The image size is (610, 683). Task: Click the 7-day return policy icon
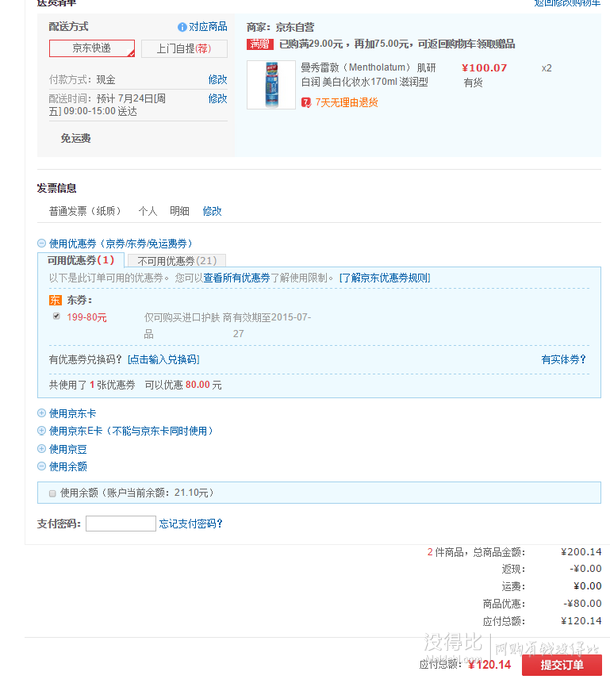coord(306,103)
